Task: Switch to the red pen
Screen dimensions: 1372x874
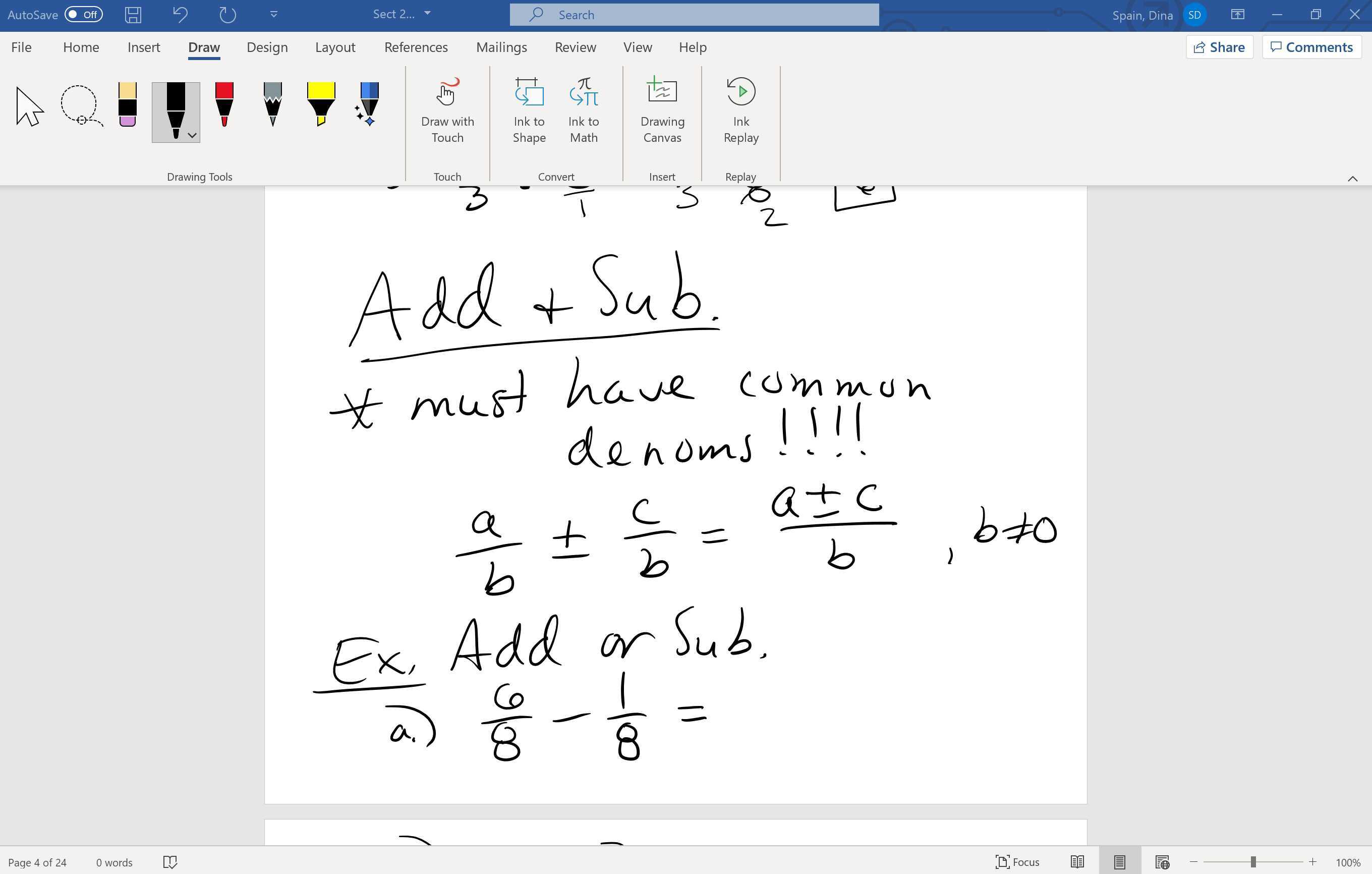Action: click(223, 105)
